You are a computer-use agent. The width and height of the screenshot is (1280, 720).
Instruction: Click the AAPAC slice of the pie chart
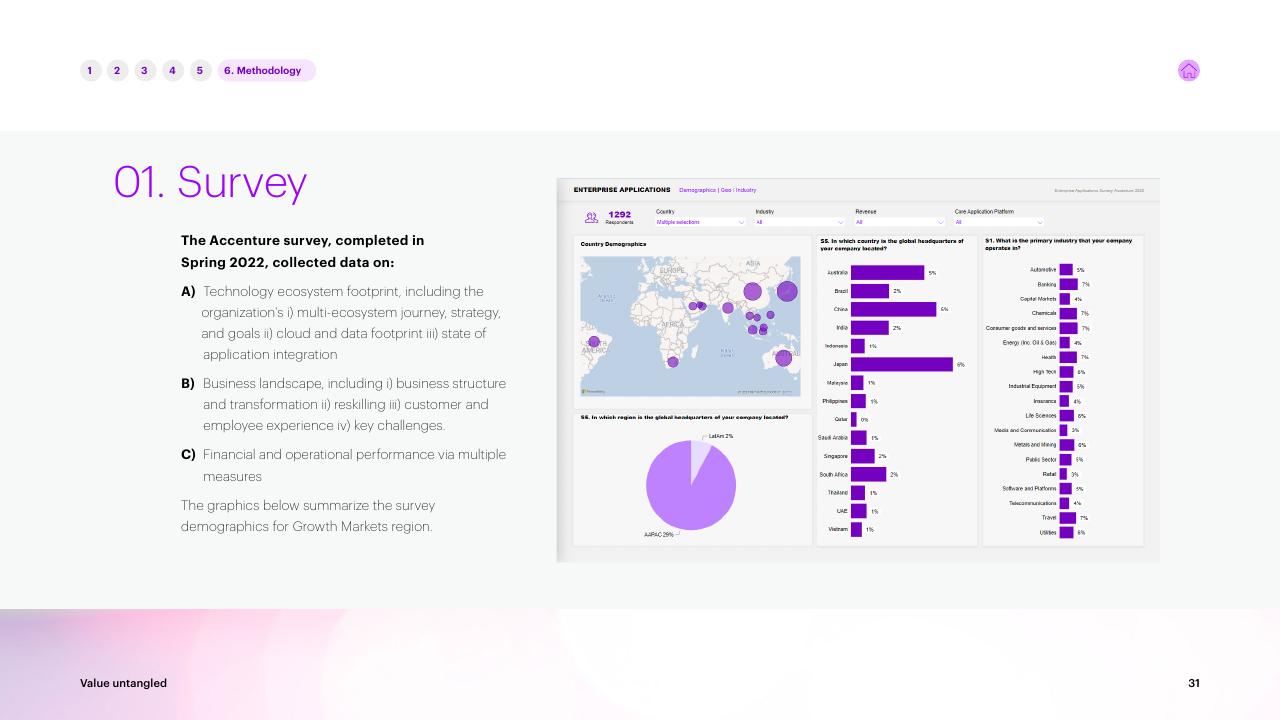coord(690,490)
